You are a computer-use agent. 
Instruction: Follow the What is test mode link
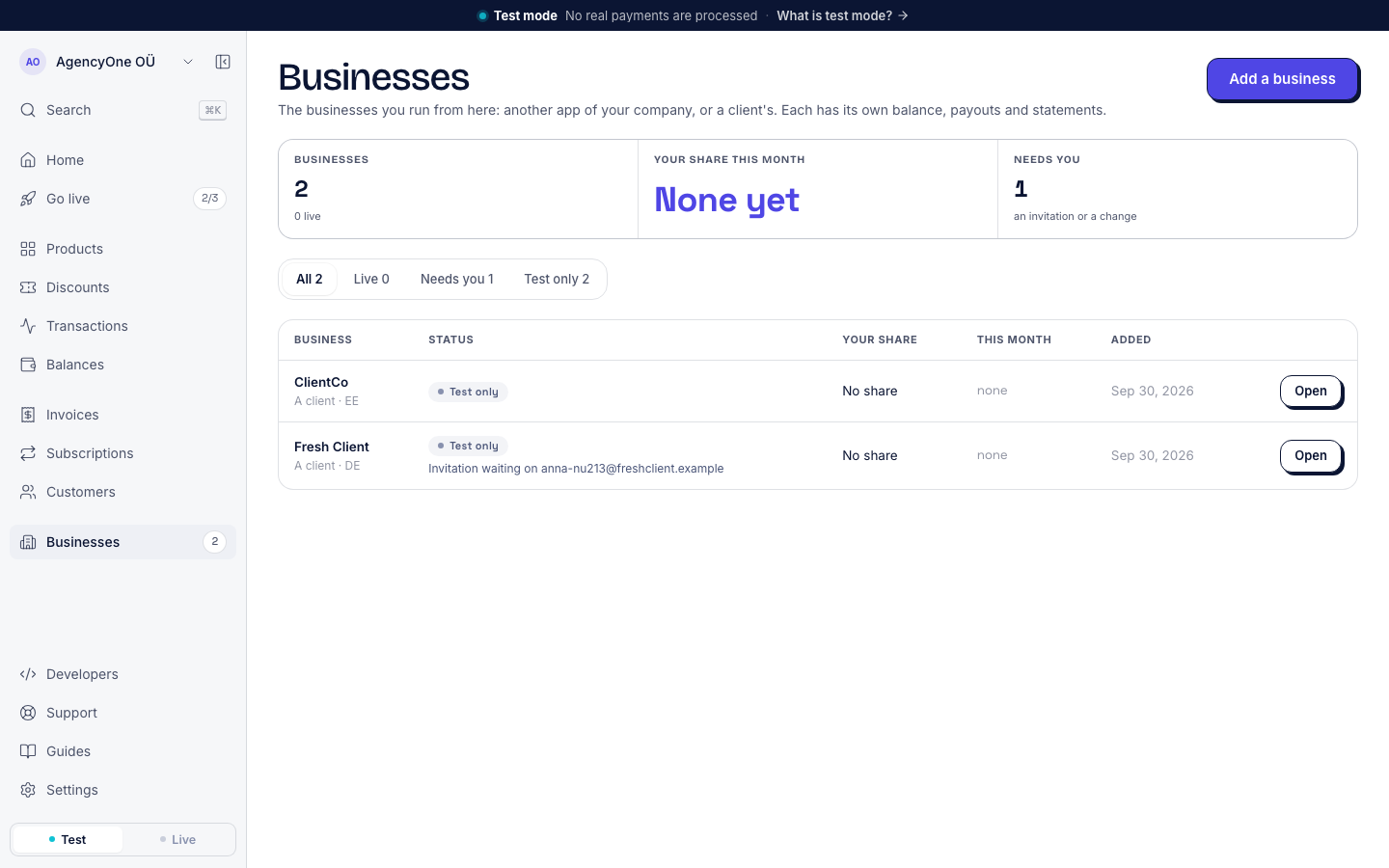[842, 15]
